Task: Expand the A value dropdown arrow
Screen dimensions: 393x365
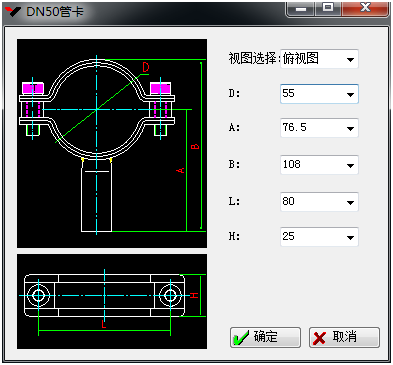Action: (x=350, y=129)
